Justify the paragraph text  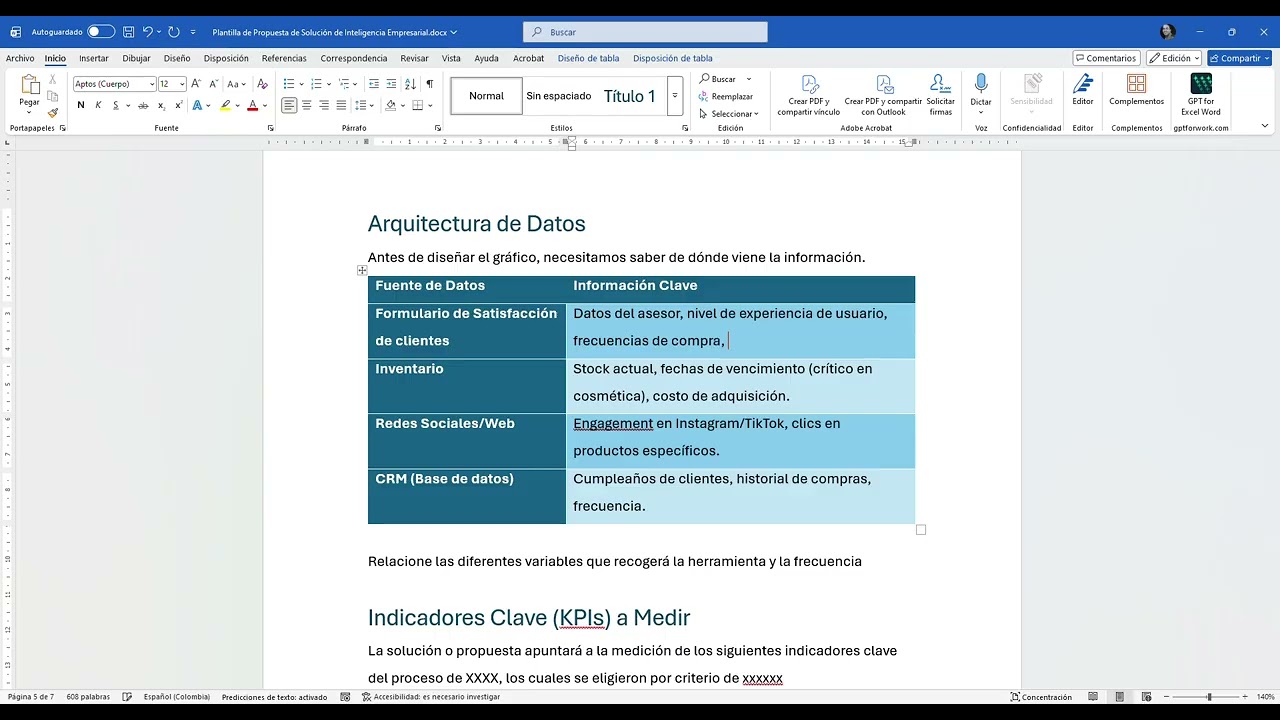tap(341, 106)
